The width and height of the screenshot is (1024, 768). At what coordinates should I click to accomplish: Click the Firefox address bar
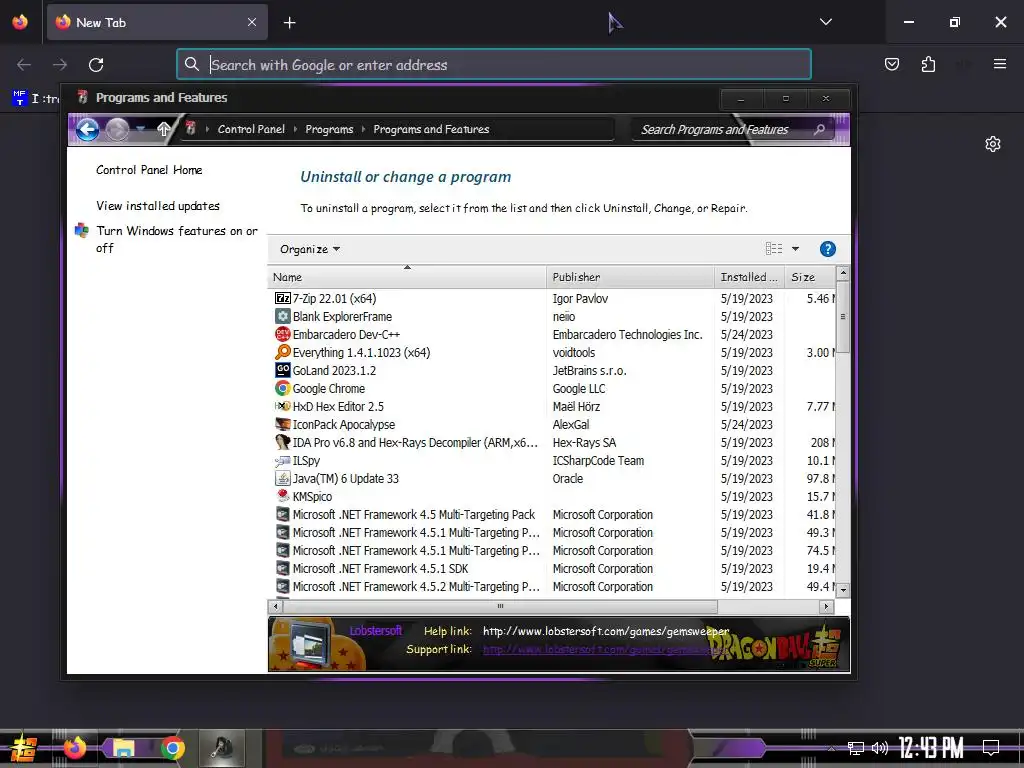coord(494,64)
